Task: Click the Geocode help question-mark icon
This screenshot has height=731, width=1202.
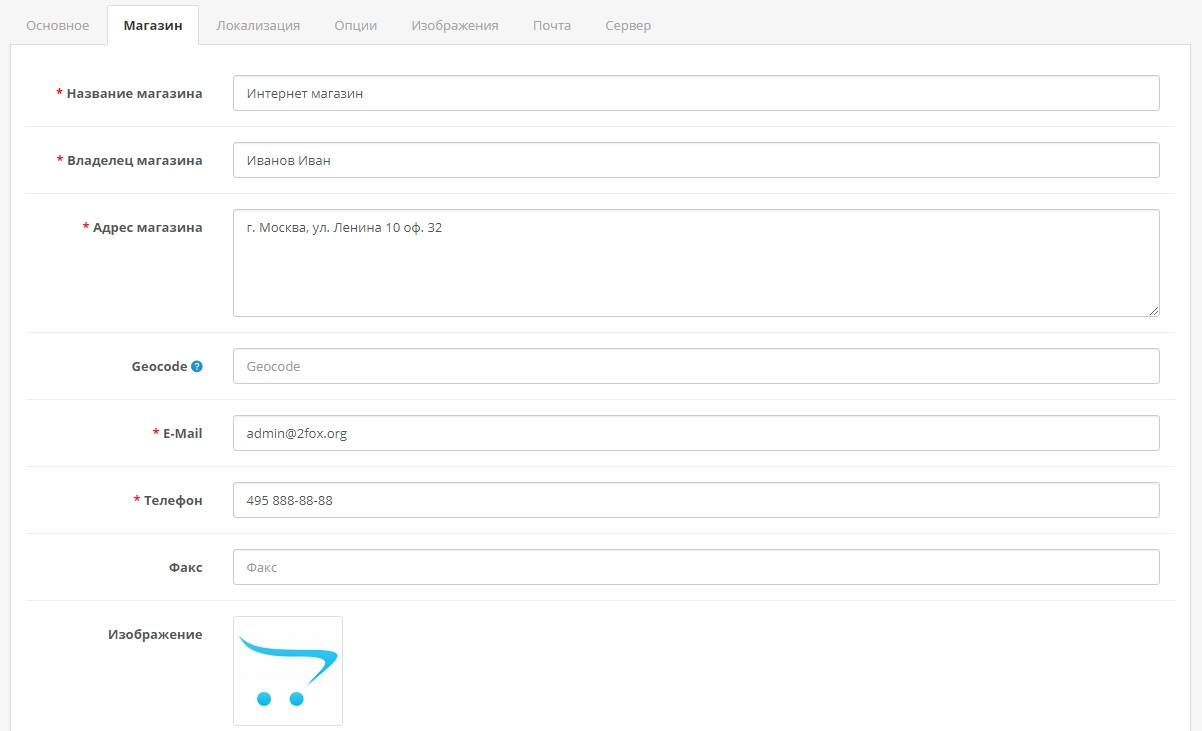Action: pos(197,367)
